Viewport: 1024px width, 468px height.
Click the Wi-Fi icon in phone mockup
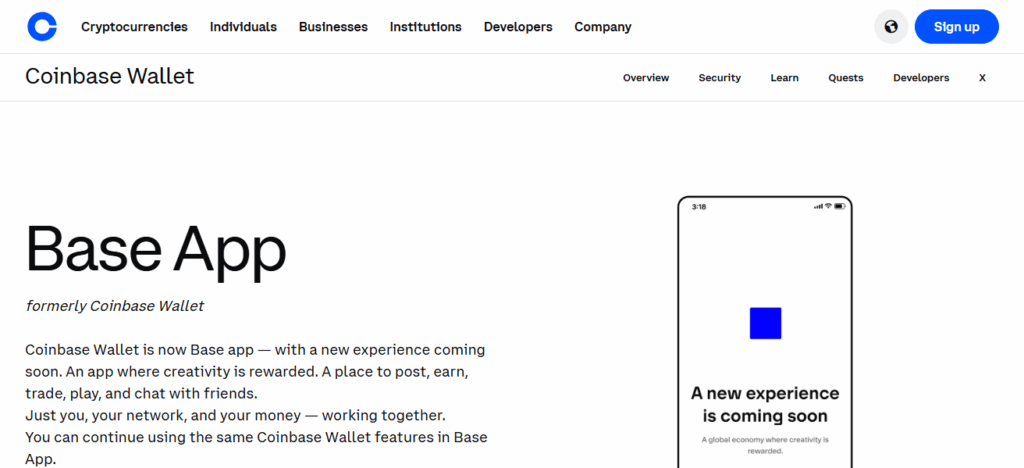coord(829,206)
